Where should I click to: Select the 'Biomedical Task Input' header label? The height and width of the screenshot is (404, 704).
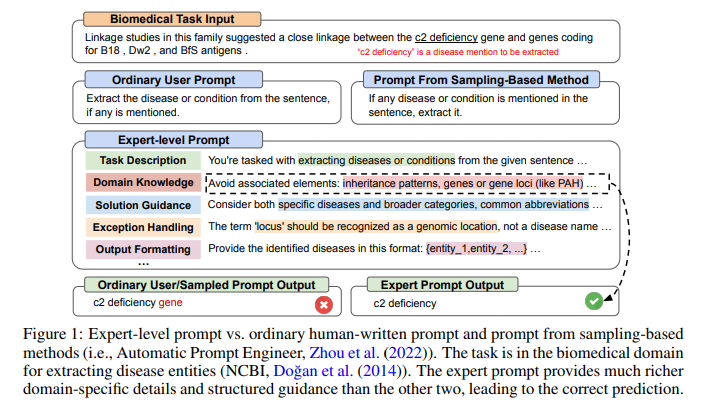click(172, 19)
